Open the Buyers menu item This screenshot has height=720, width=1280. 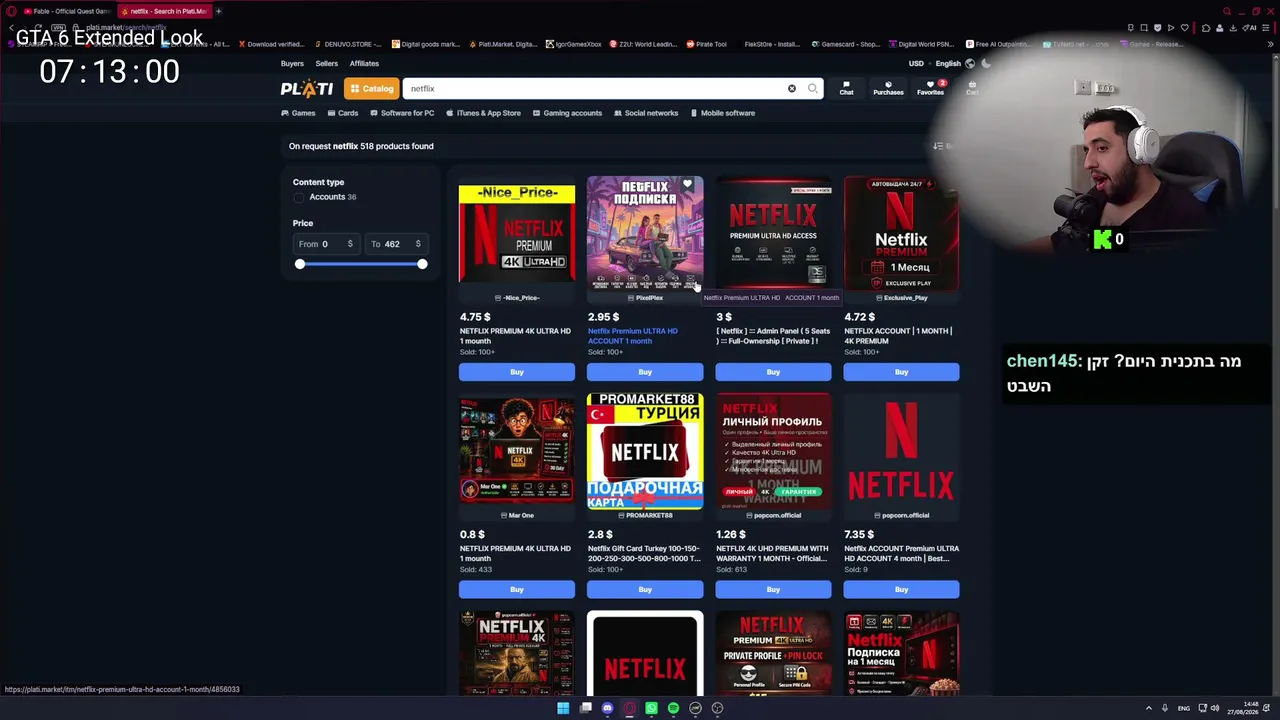[x=292, y=64]
